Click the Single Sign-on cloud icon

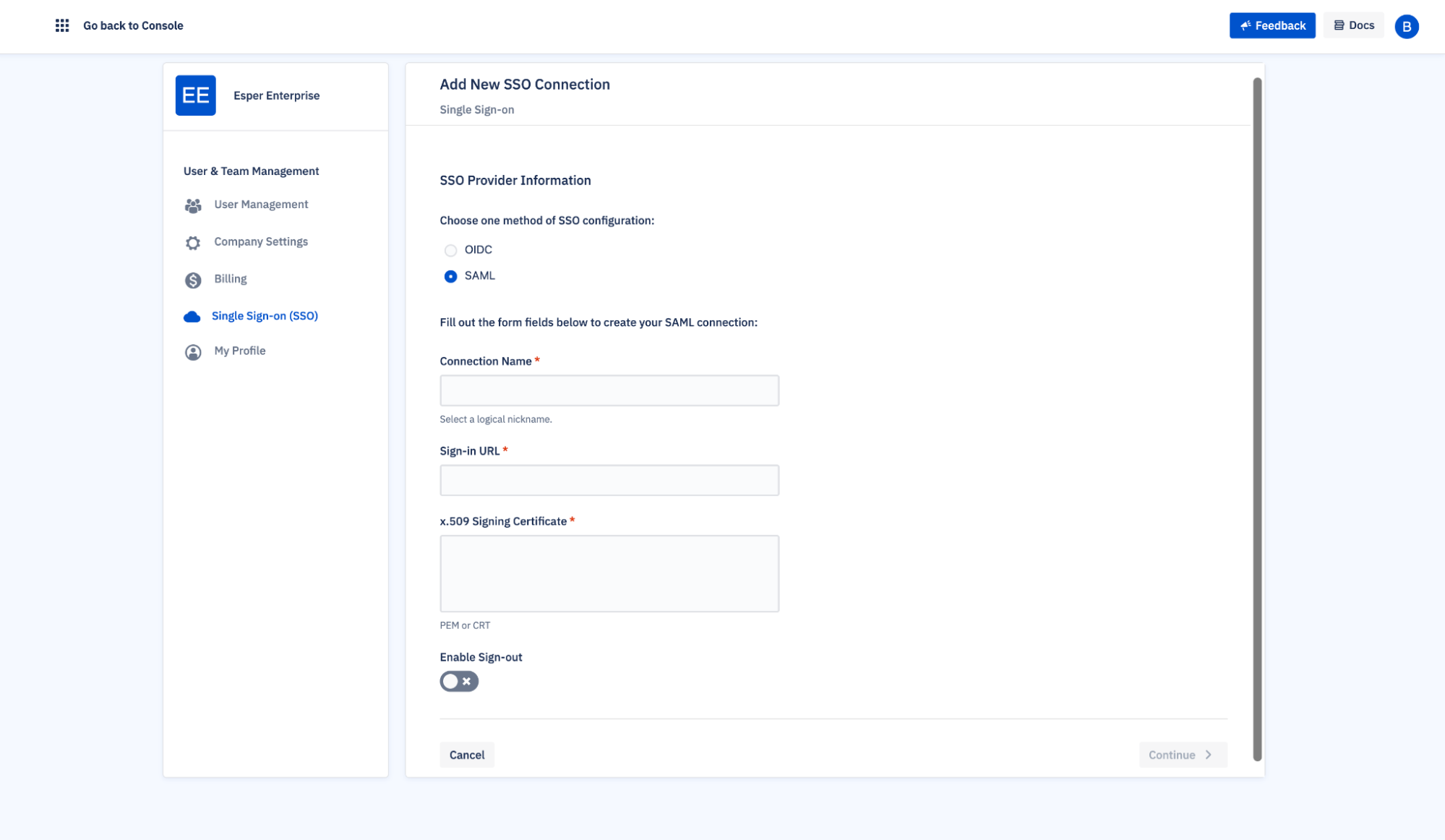point(192,316)
